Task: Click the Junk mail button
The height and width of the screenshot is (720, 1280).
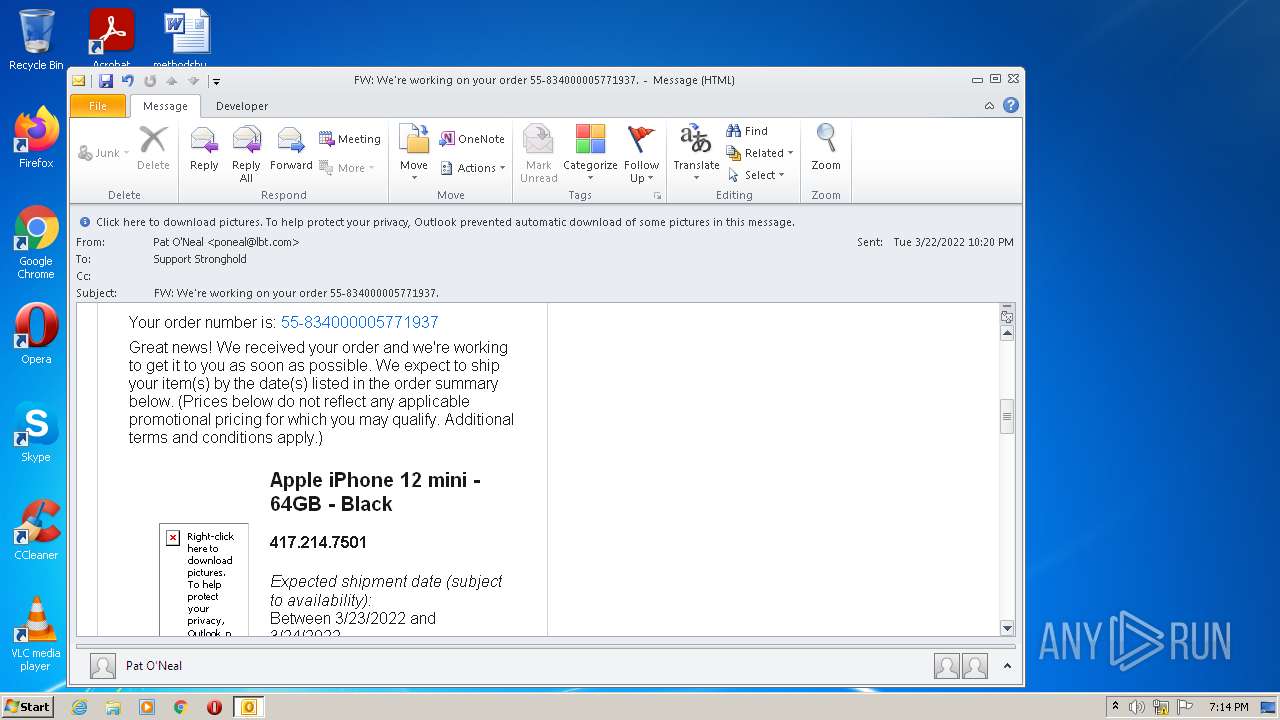Action: [x=104, y=153]
